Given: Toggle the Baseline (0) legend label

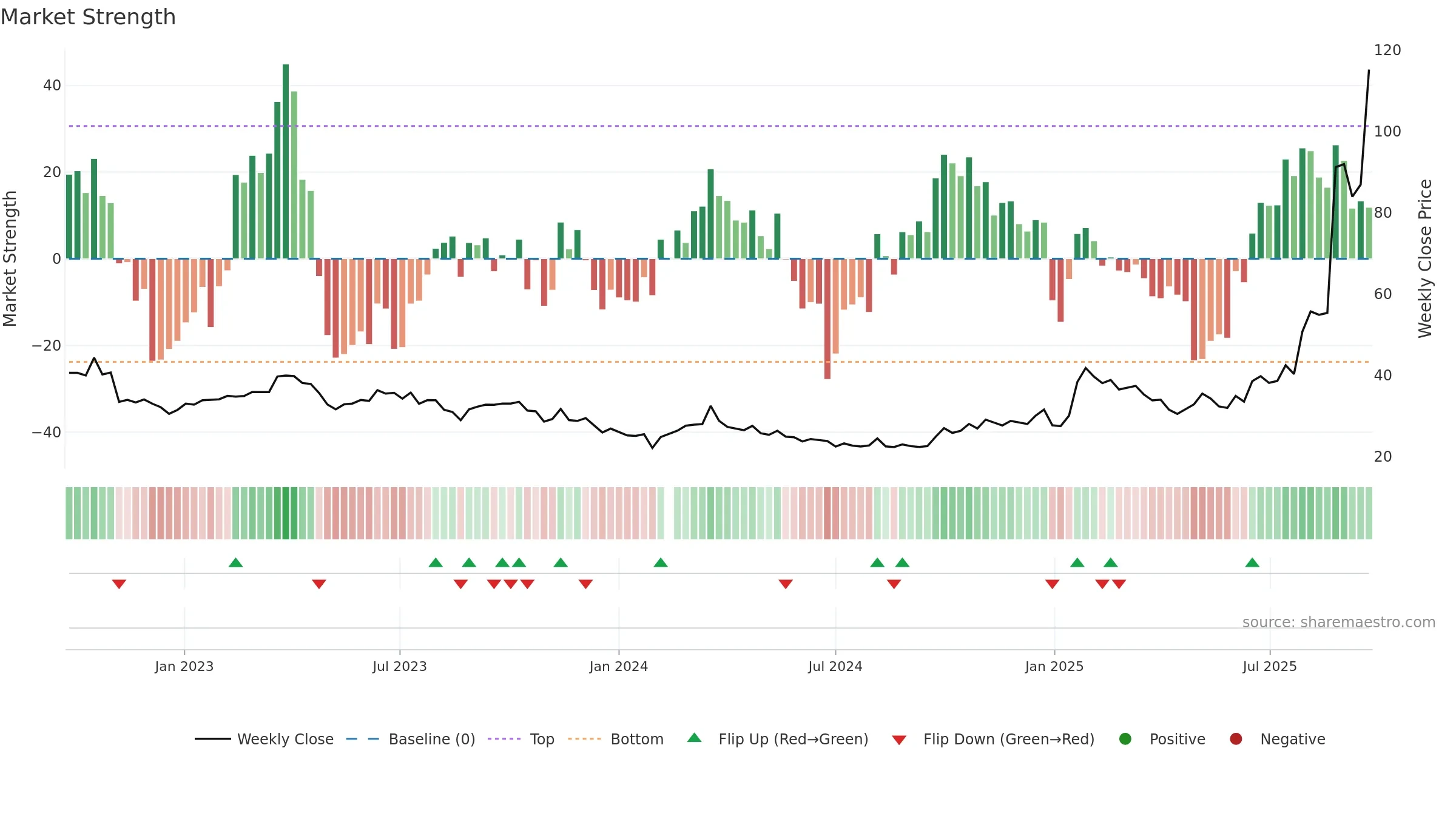Looking at the screenshot, I should click(432, 739).
